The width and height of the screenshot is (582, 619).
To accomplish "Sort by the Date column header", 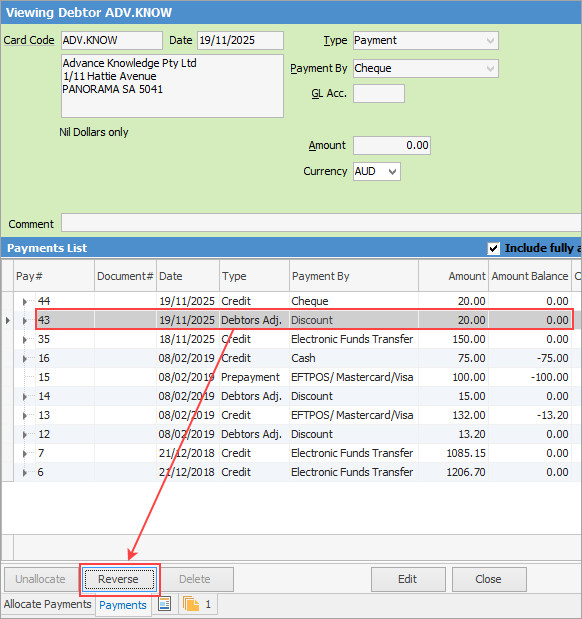I will click(188, 276).
